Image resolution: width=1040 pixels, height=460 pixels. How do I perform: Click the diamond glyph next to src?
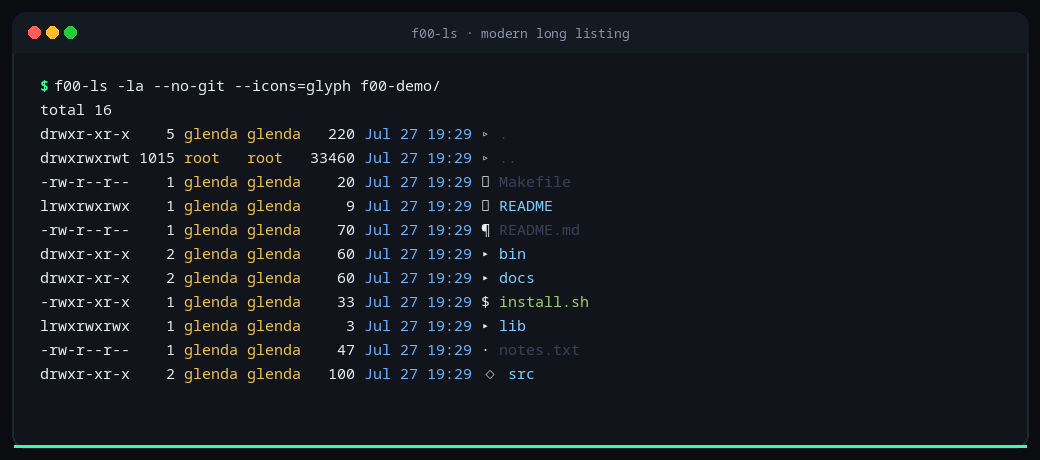pos(490,374)
